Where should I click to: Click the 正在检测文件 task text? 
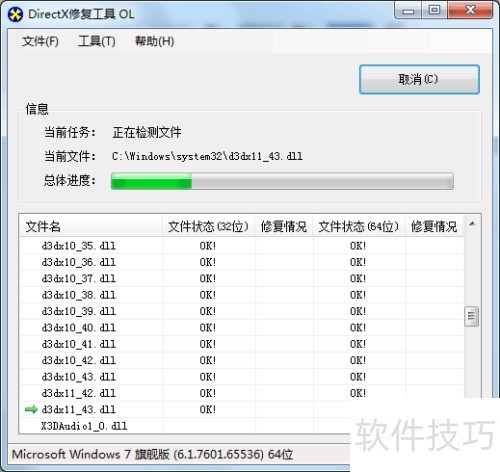(x=147, y=132)
